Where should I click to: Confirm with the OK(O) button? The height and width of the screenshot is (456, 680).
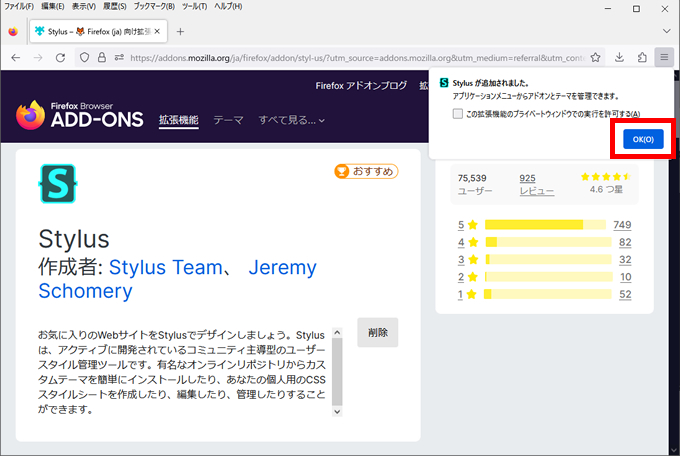coord(643,139)
